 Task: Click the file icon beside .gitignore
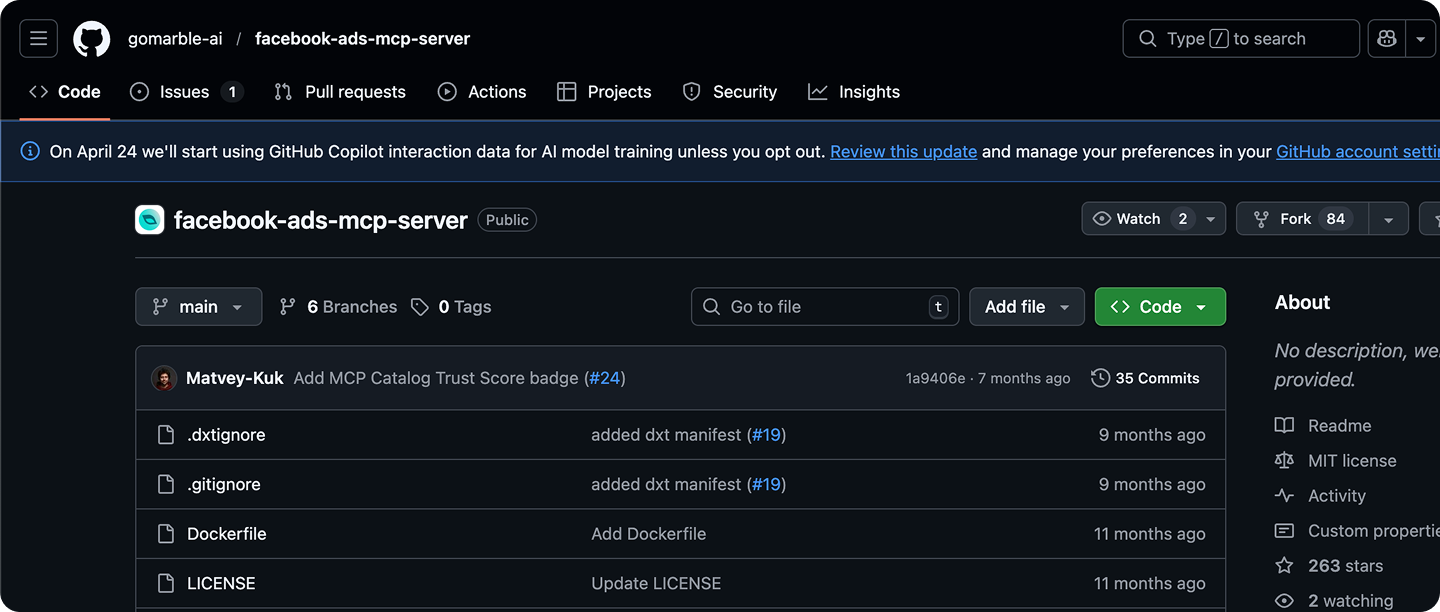166,484
